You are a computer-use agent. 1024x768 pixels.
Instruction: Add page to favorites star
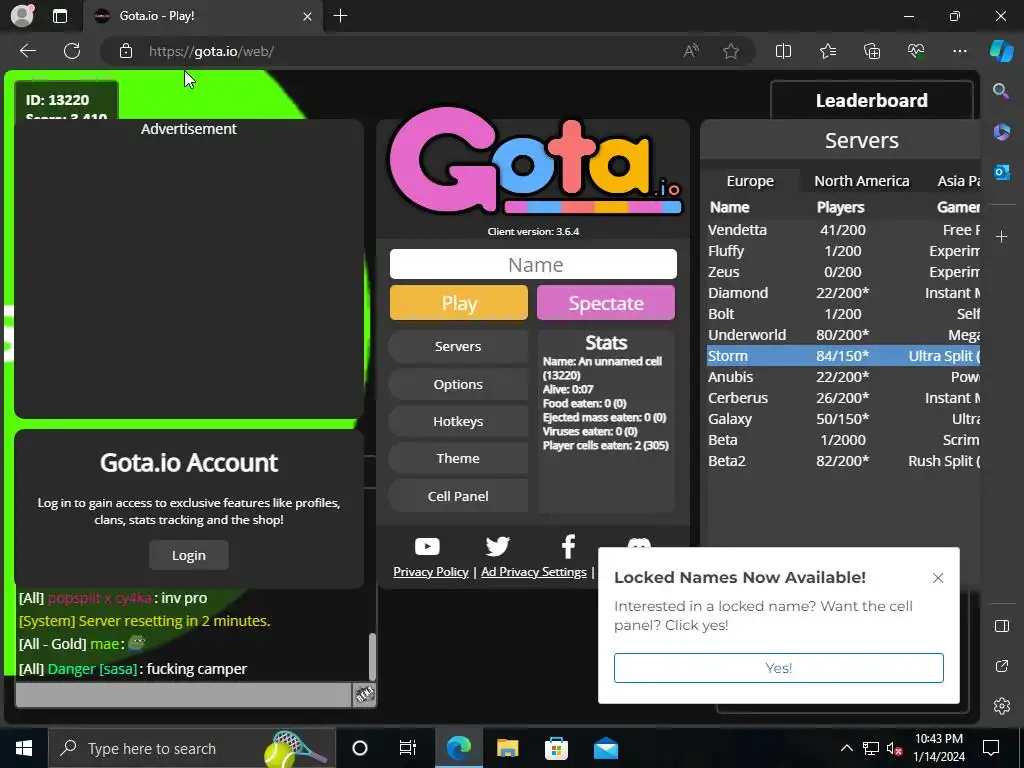pos(731,51)
